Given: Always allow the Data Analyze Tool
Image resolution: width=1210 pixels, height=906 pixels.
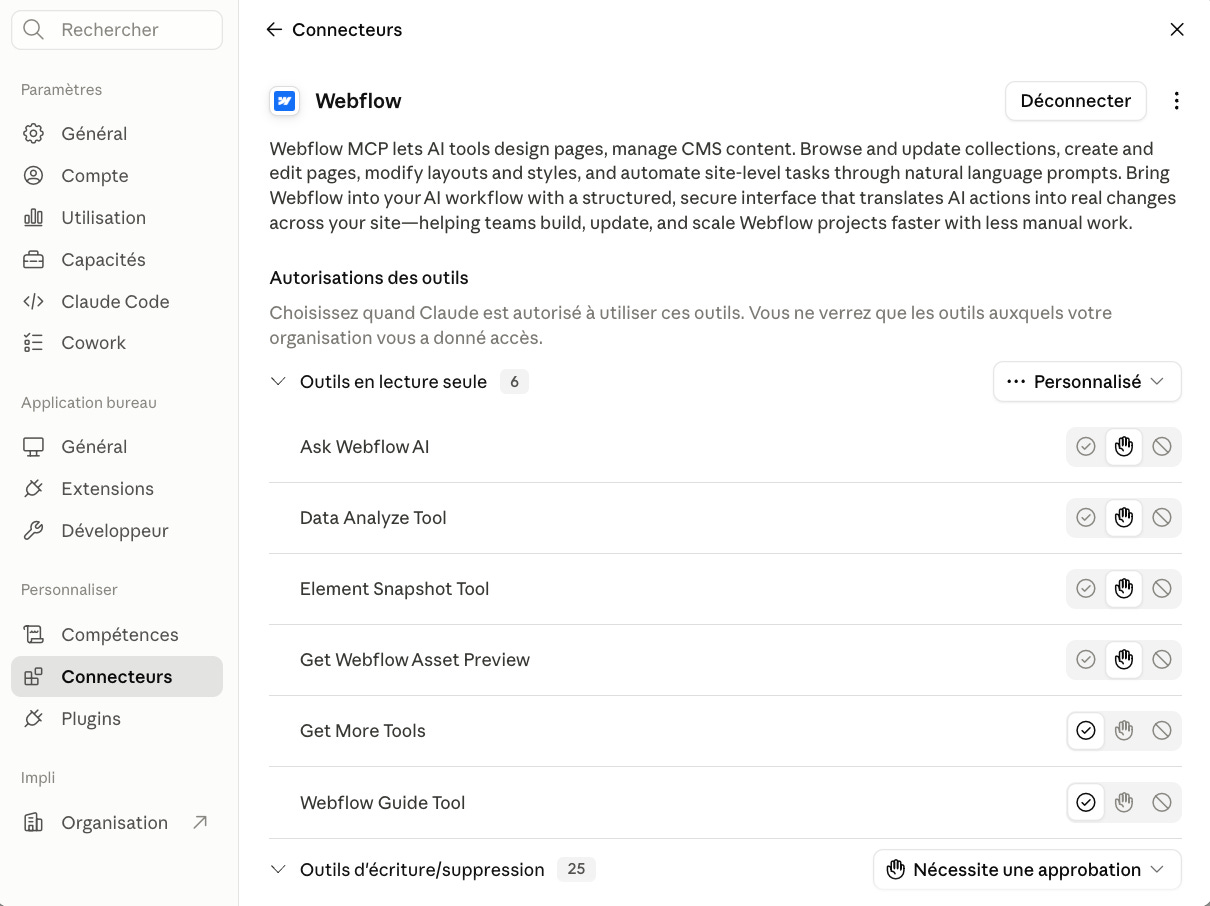Looking at the screenshot, I should [x=1086, y=518].
